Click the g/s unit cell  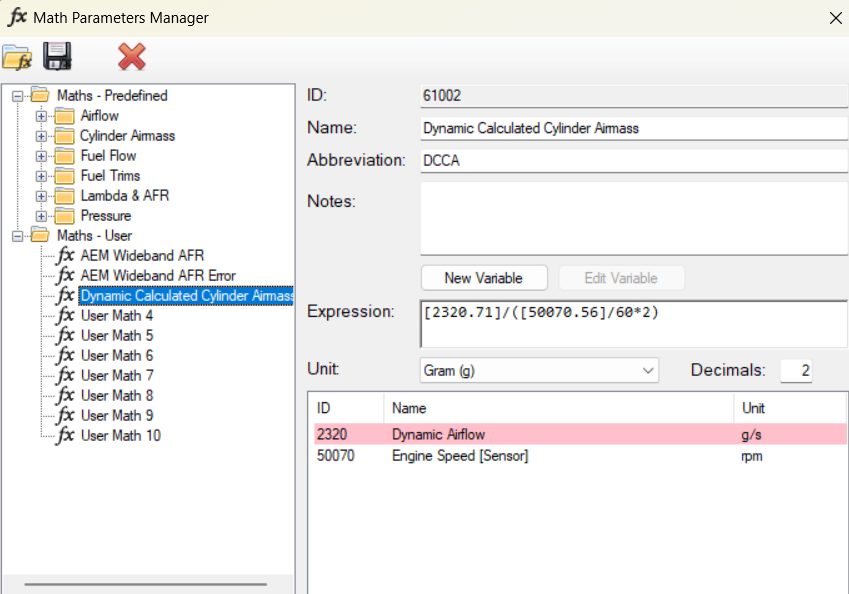coord(752,435)
